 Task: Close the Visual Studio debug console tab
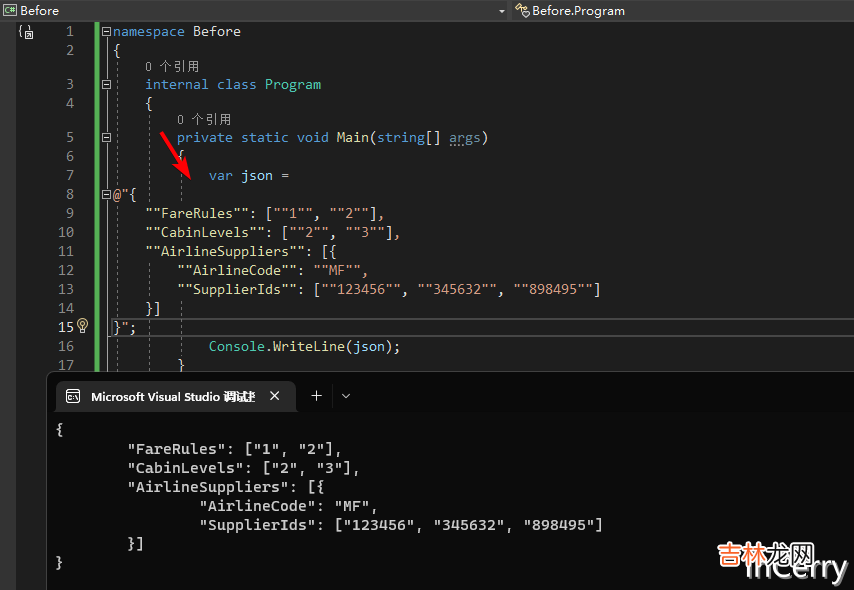point(276,396)
